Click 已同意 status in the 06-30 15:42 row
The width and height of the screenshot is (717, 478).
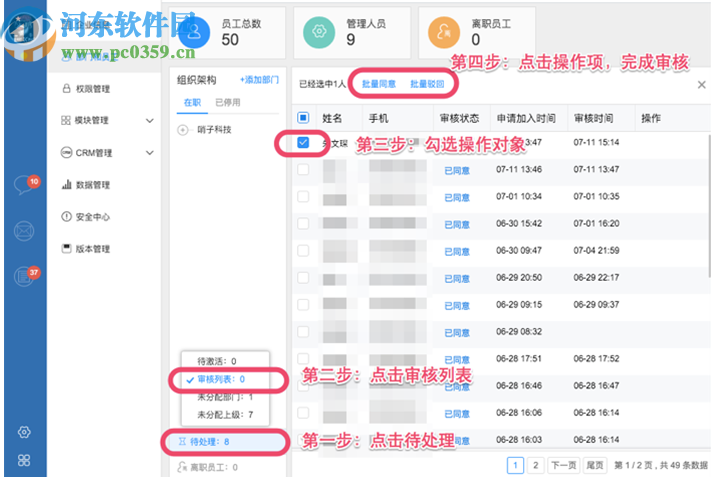point(457,225)
